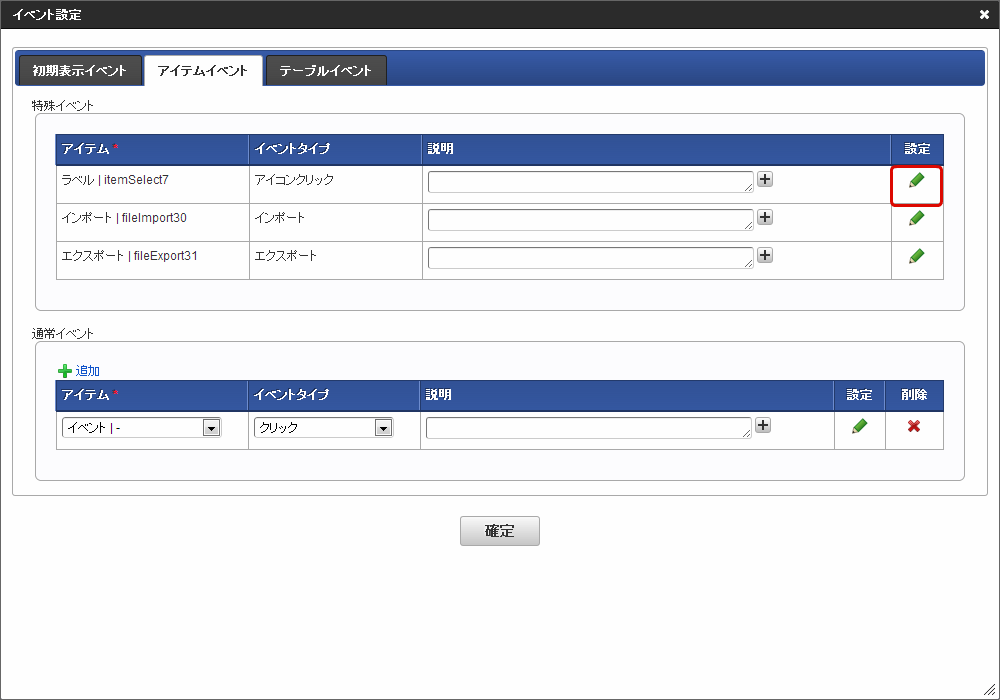Expand the description field for インポート event
The width and height of the screenshot is (1000, 700).
coord(765,217)
